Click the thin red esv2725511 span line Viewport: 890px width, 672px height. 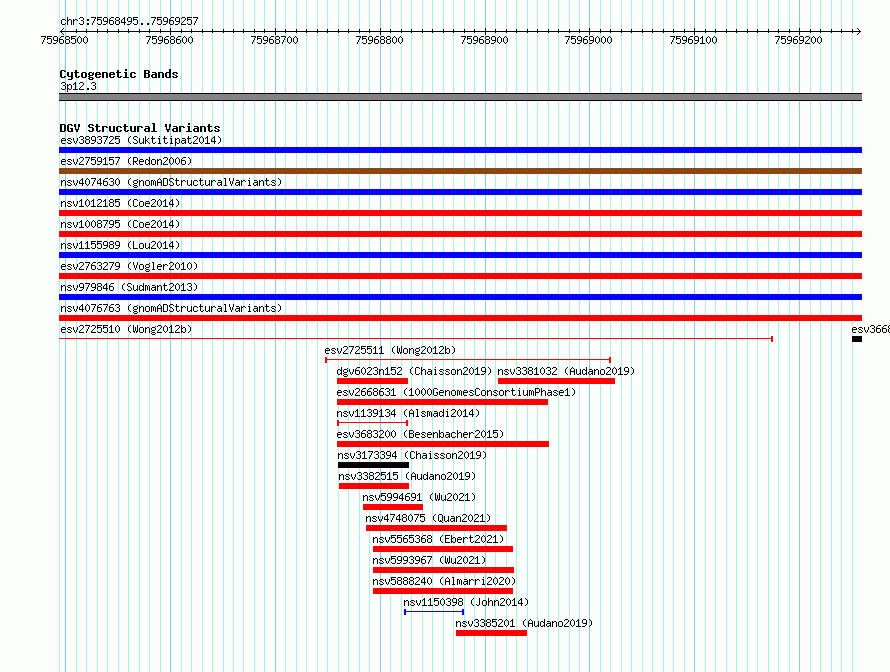click(468, 360)
